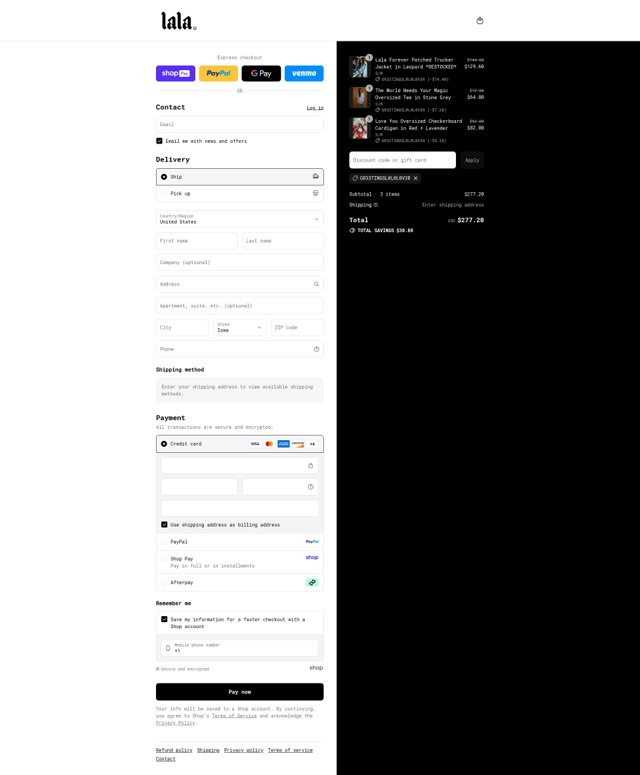The image size is (640, 775).
Task: Select the Pick up delivery option
Action: click(x=240, y=193)
